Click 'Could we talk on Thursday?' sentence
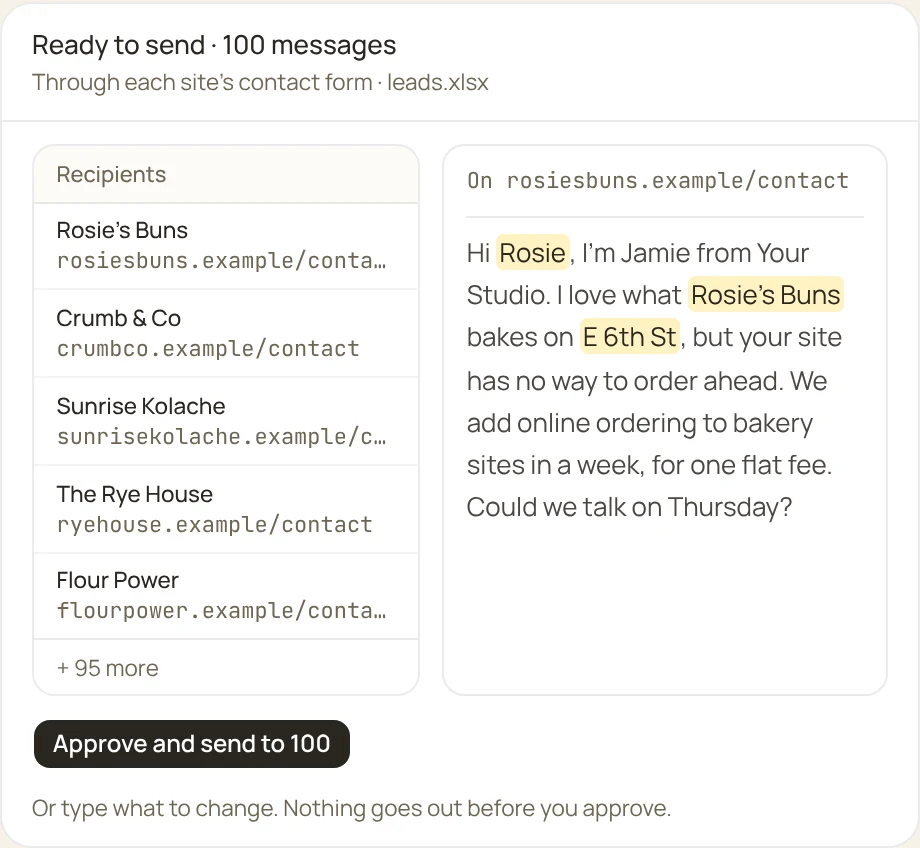920x848 pixels. [629, 507]
